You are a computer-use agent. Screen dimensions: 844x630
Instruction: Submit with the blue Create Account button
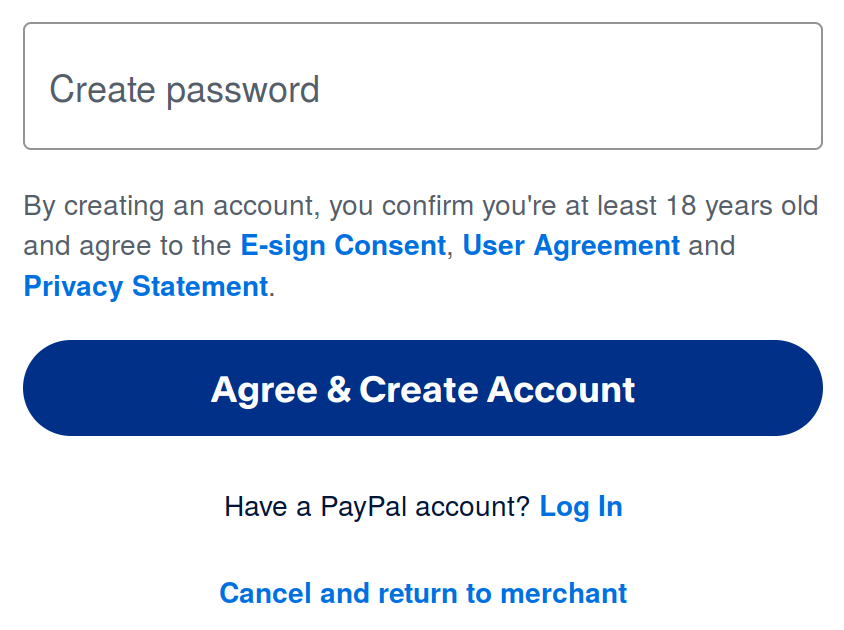tap(422, 388)
